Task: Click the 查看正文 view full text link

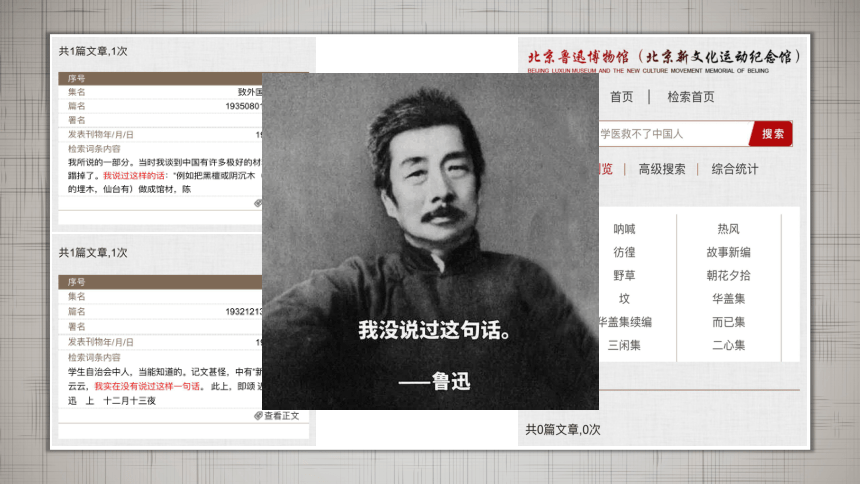Action: coord(281,416)
